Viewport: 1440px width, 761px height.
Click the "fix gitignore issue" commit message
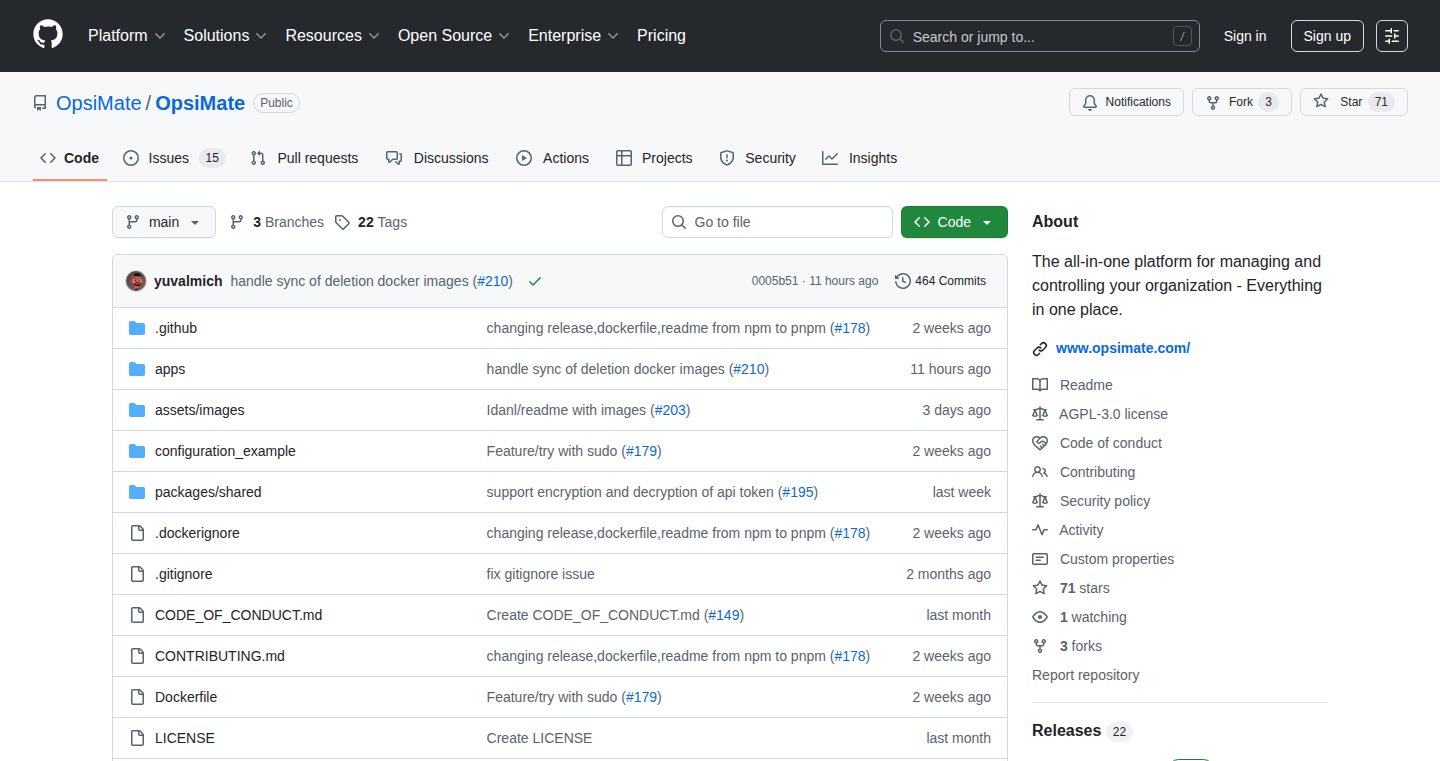(541, 574)
